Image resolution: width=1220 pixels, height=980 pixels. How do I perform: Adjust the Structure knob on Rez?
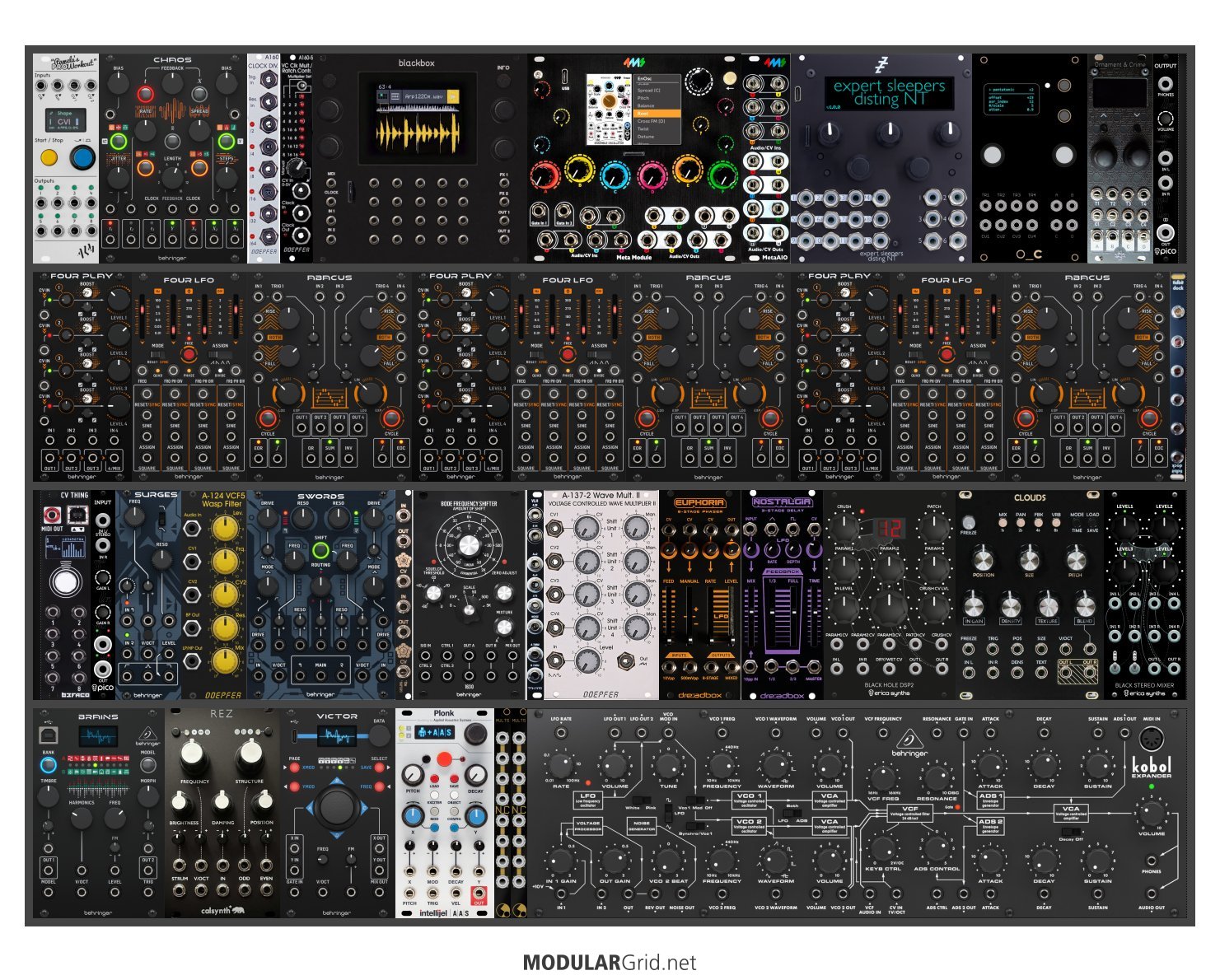pos(249,756)
